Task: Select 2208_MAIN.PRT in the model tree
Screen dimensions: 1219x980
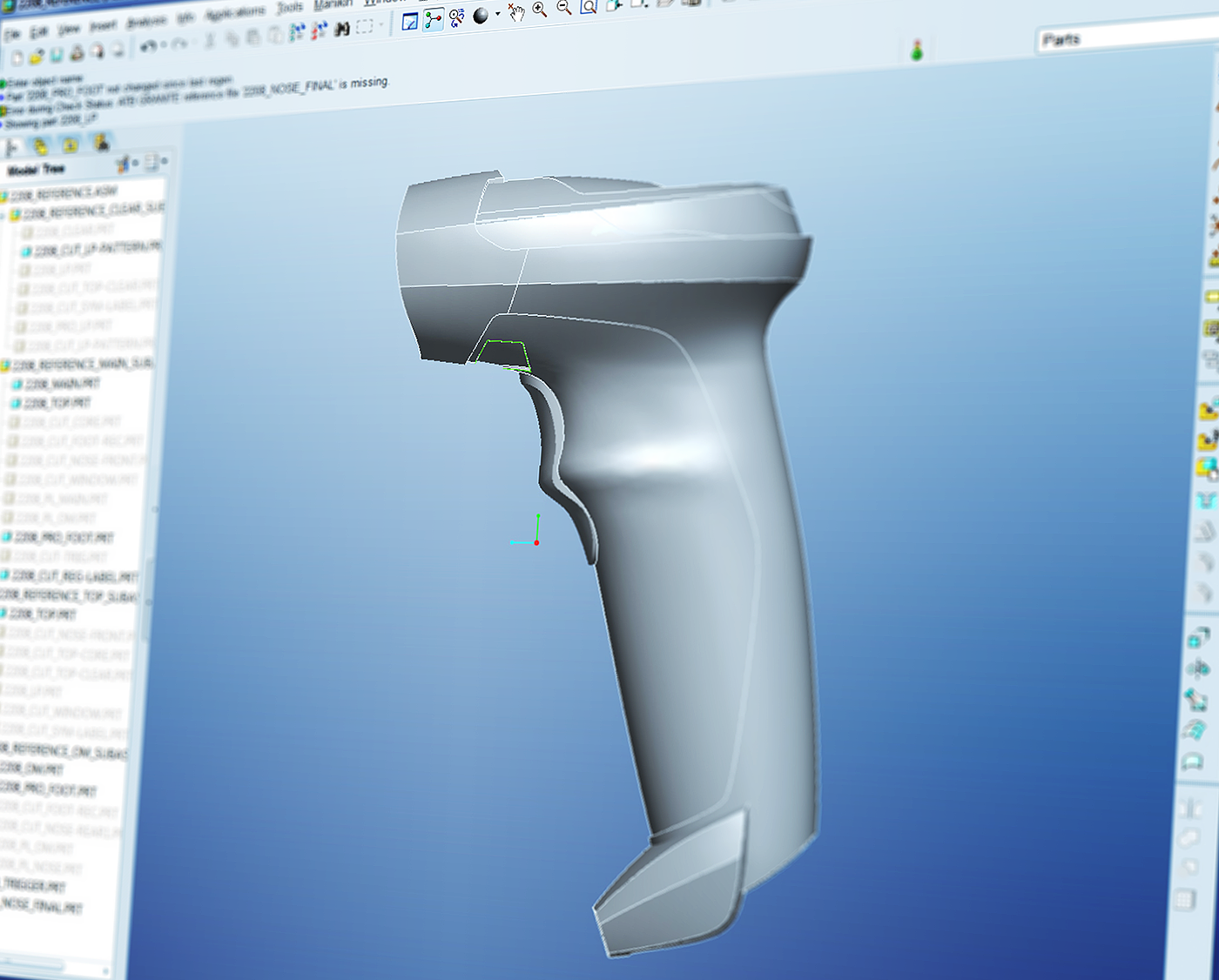Action: coord(56,384)
